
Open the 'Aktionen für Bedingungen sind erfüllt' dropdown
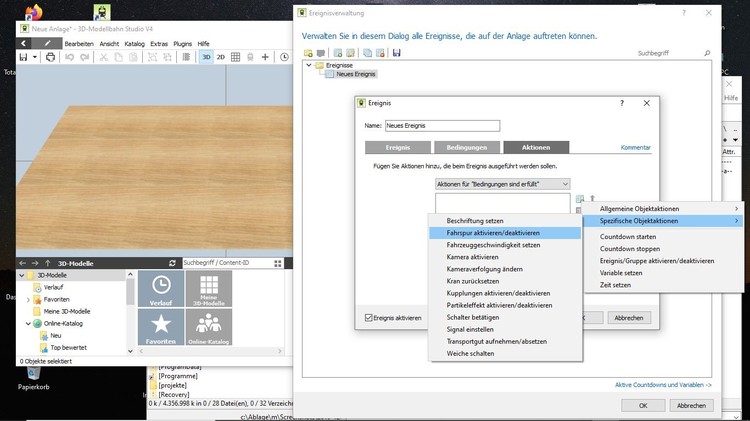[x=503, y=184]
